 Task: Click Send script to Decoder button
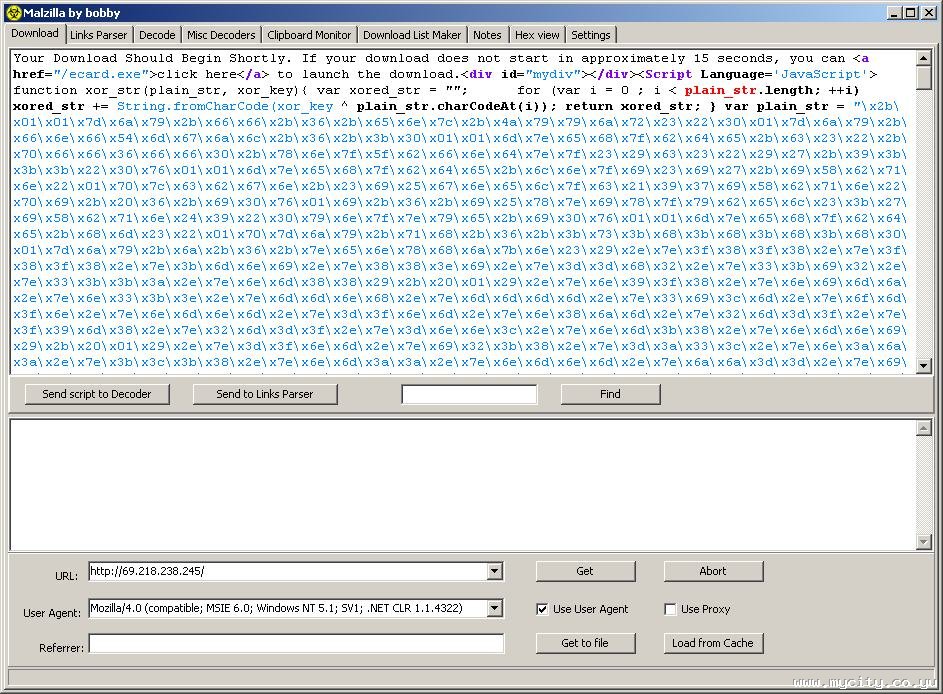pos(97,394)
